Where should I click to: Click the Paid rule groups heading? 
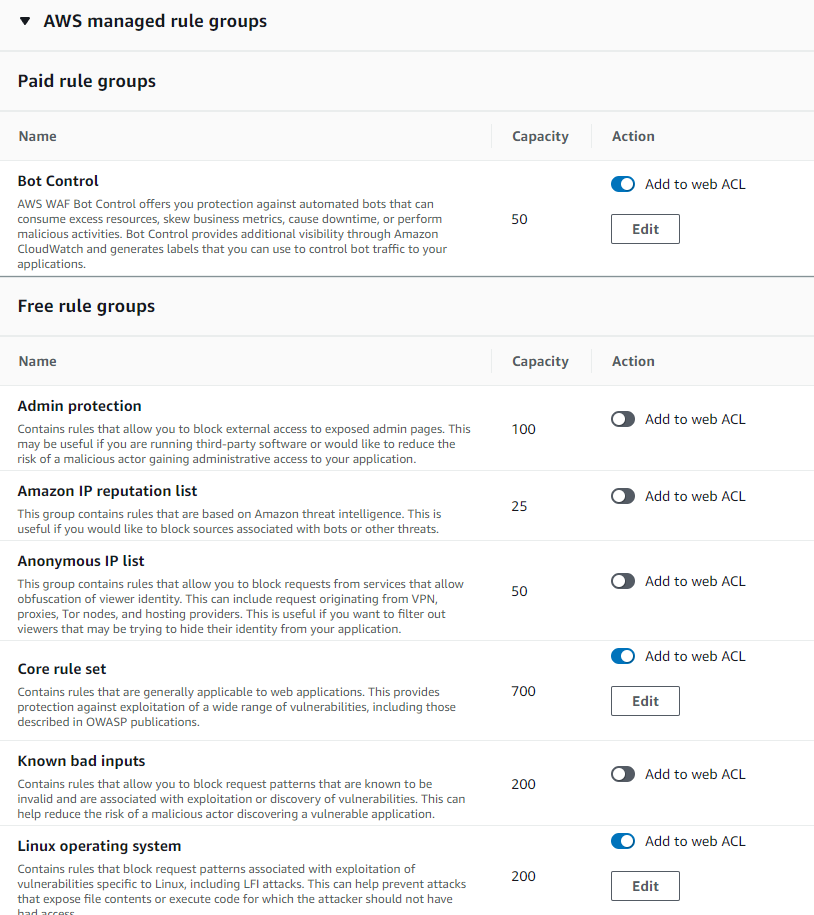coord(86,81)
